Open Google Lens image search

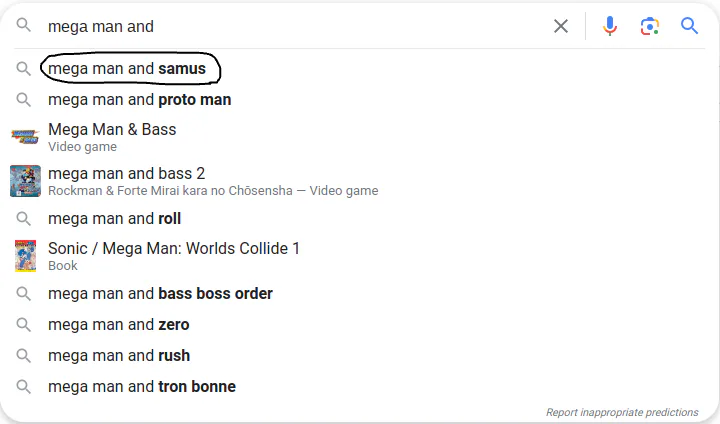click(x=650, y=26)
